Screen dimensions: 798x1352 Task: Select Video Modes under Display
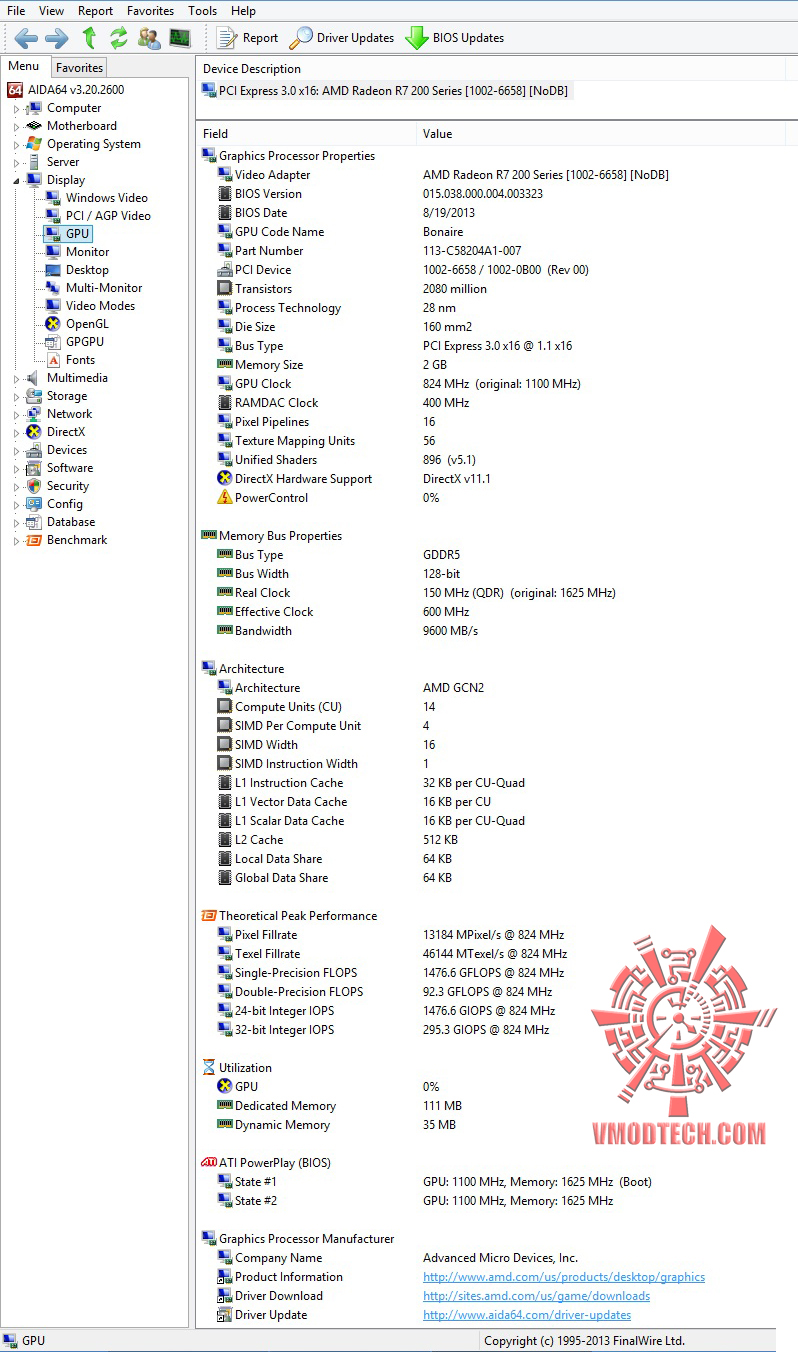point(100,306)
